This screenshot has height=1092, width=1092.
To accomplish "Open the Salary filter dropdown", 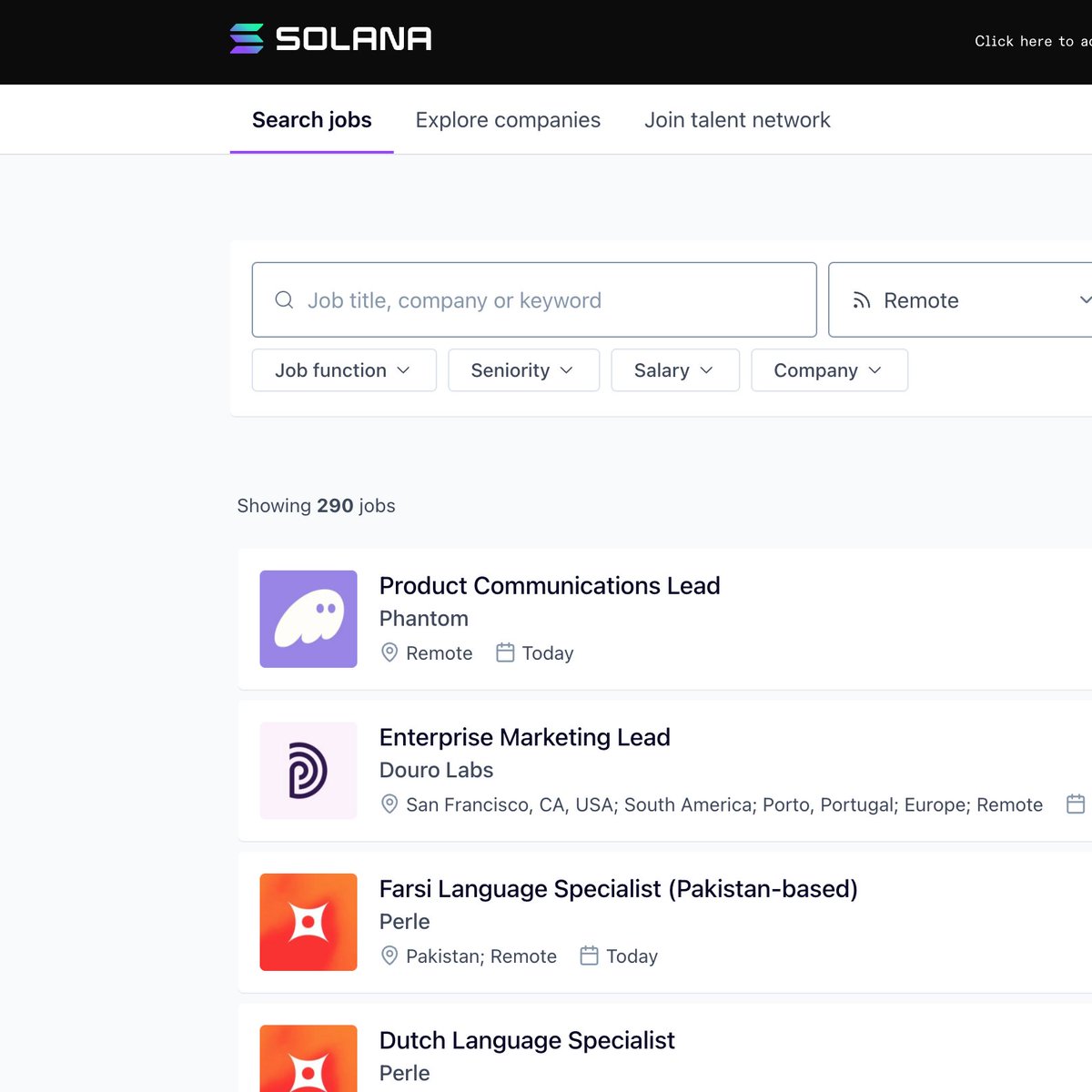I will pyautogui.click(x=675, y=370).
